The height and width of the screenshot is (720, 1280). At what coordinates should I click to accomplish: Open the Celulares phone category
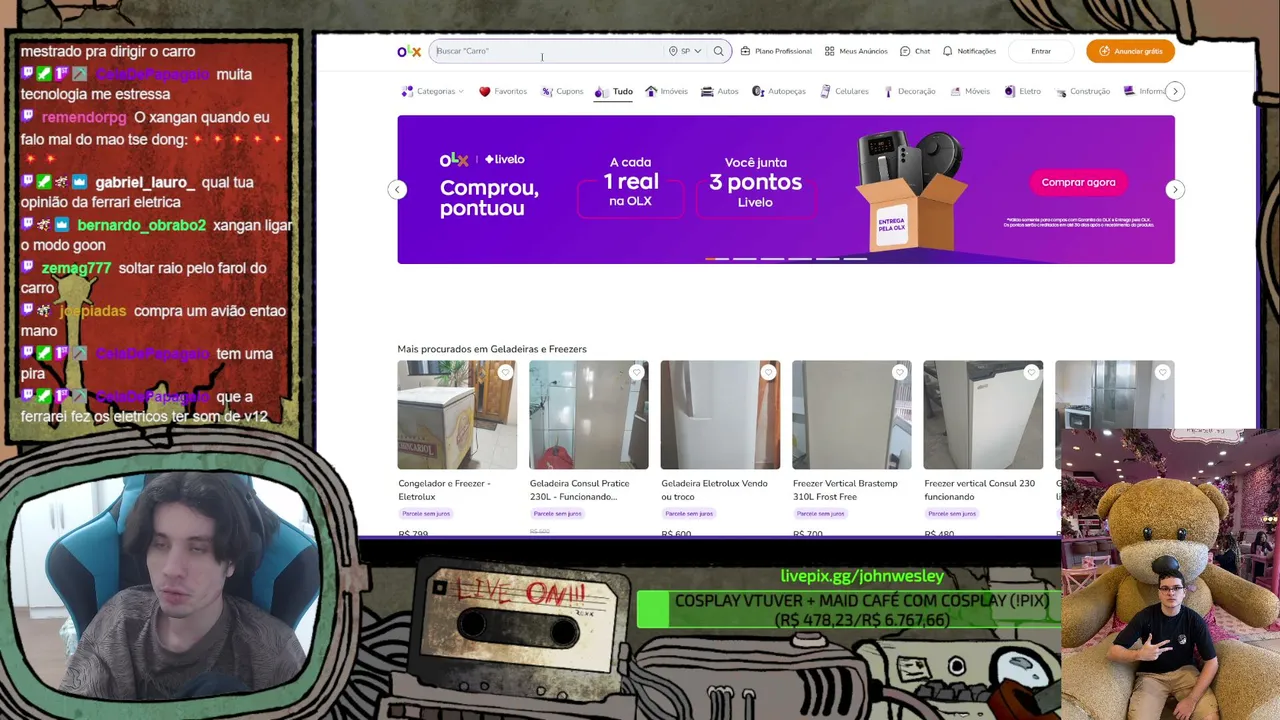pyautogui.click(x=844, y=91)
